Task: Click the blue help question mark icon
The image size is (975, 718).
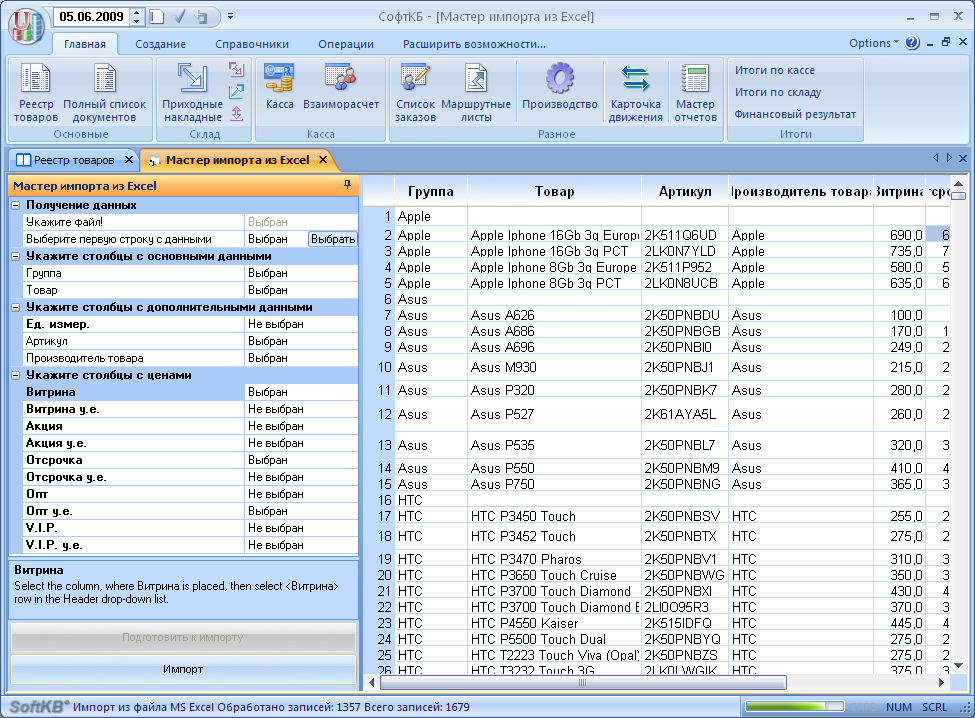Action: (x=912, y=43)
